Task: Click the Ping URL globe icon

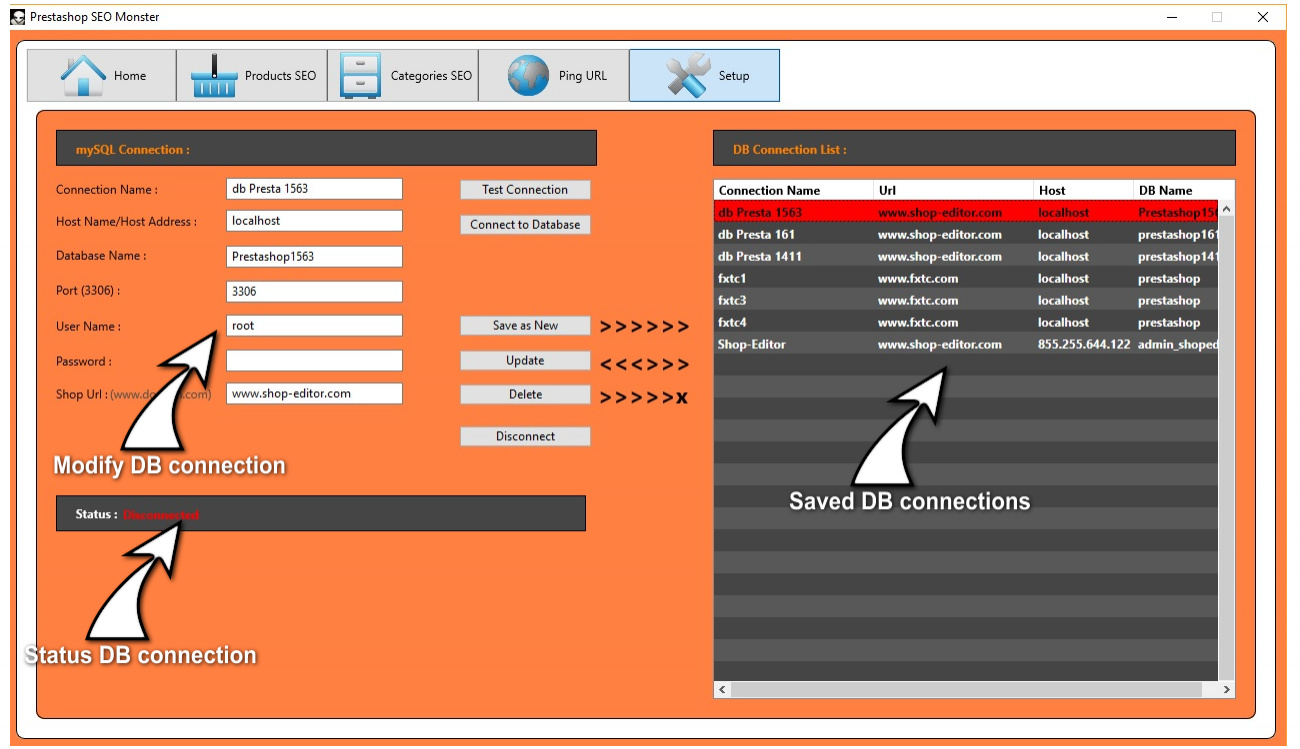Action: click(528, 76)
